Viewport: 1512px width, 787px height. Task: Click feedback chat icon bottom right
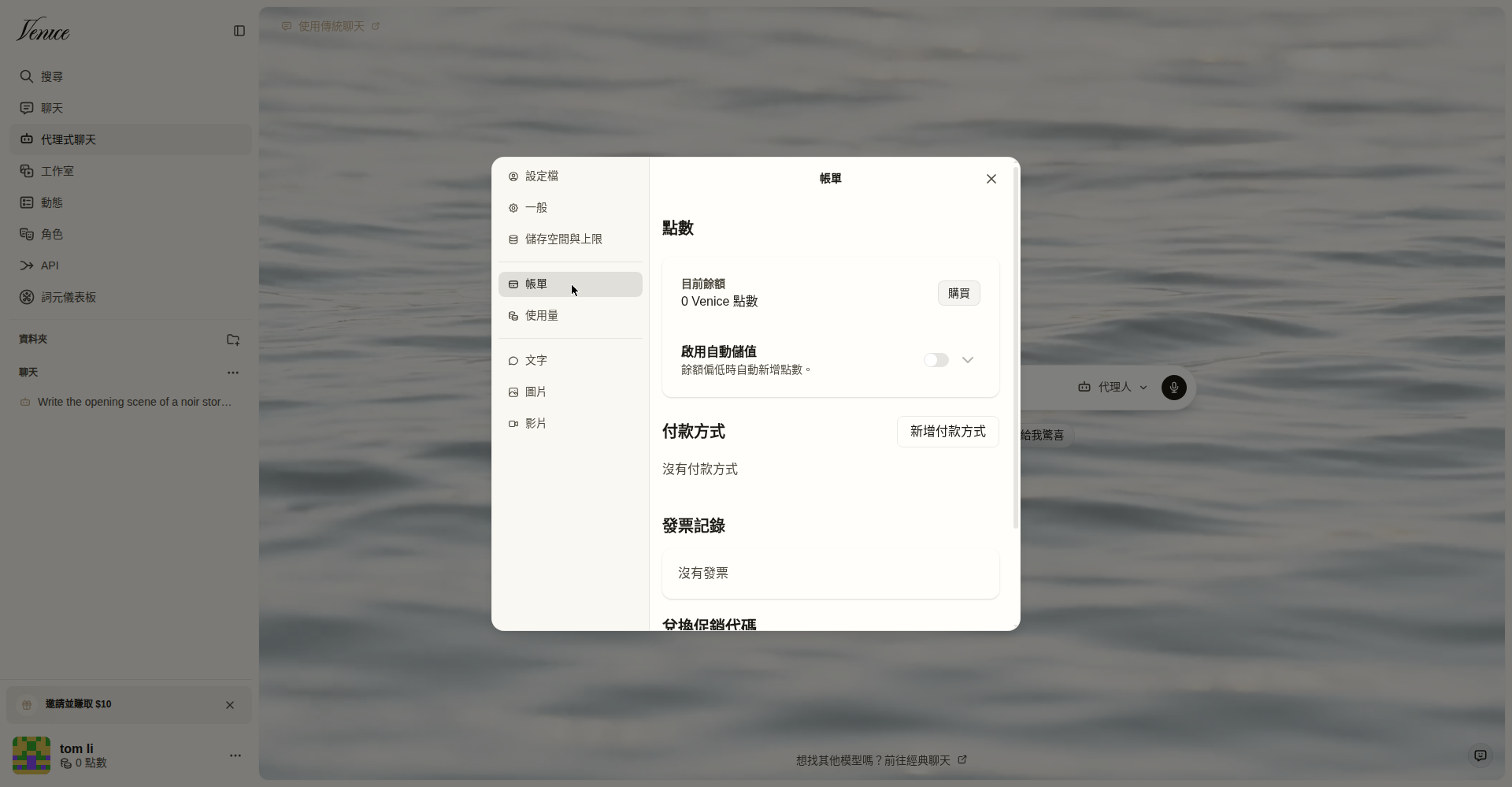(1480, 755)
